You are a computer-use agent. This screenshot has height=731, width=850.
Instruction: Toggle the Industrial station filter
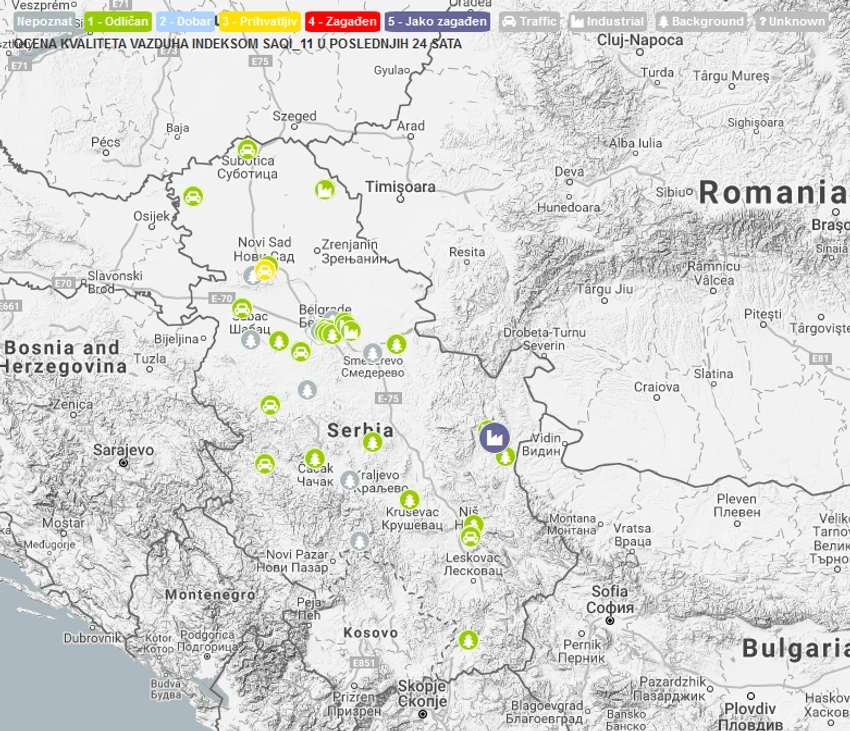tap(607, 22)
